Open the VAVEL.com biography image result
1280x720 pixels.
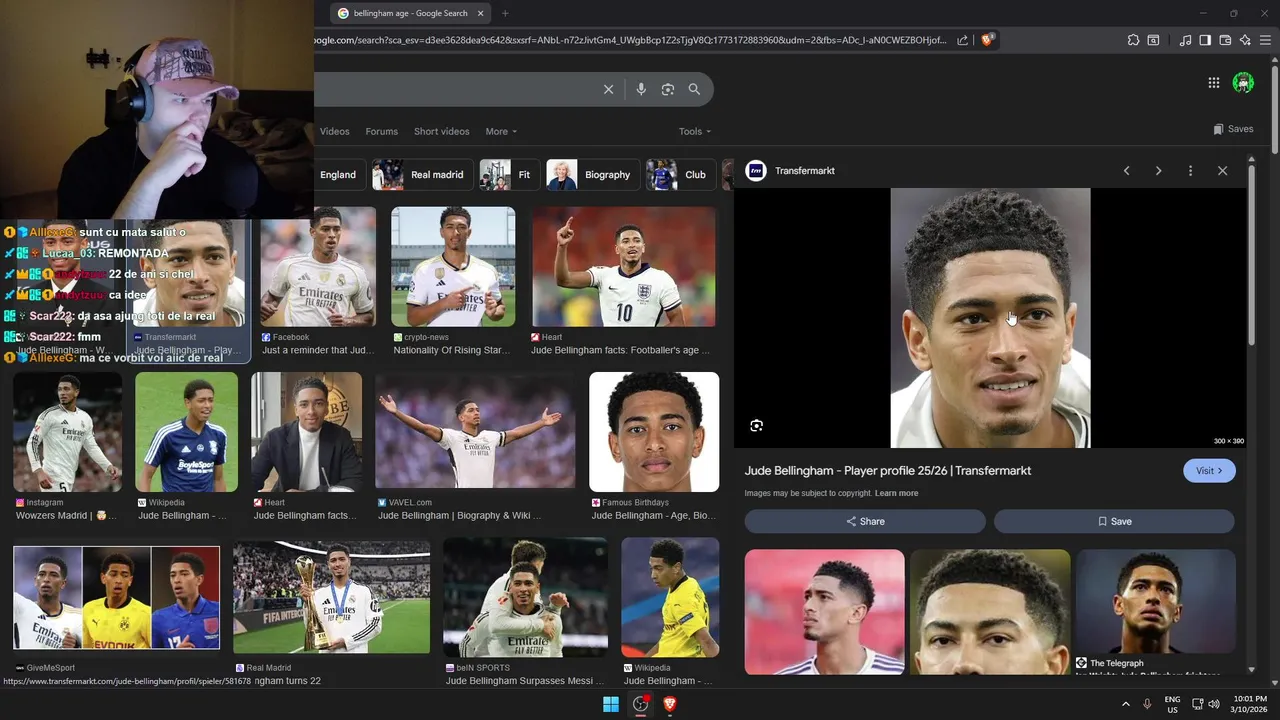[x=475, y=432]
